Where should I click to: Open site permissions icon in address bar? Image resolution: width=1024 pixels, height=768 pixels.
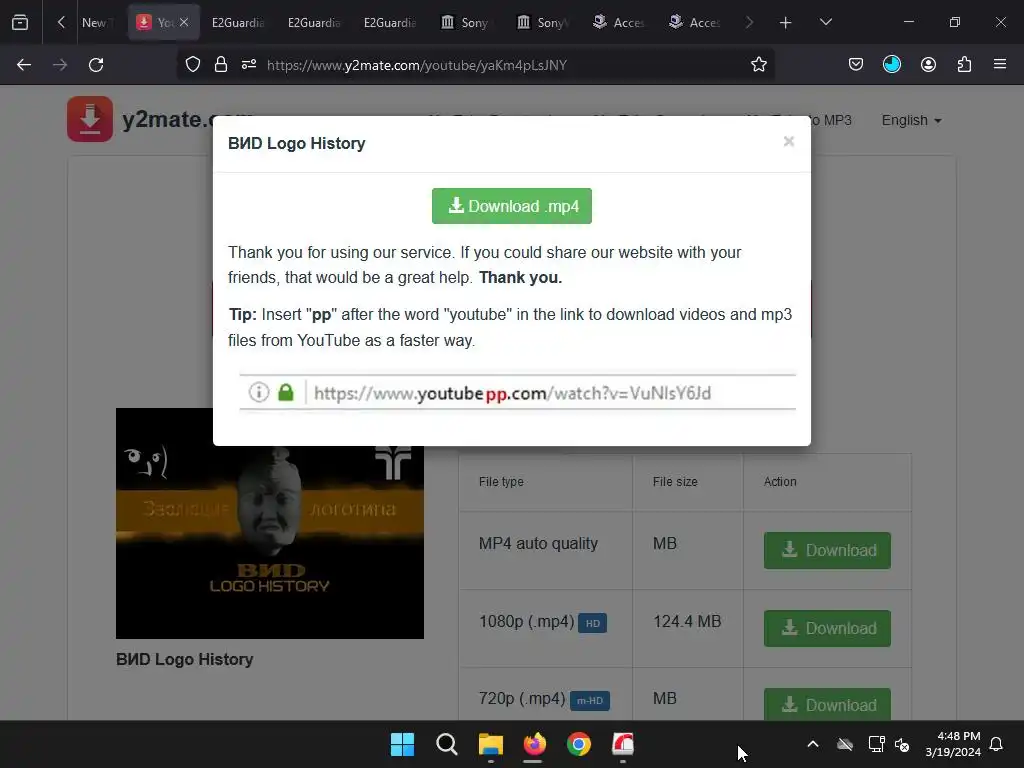pyautogui.click(x=249, y=64)
